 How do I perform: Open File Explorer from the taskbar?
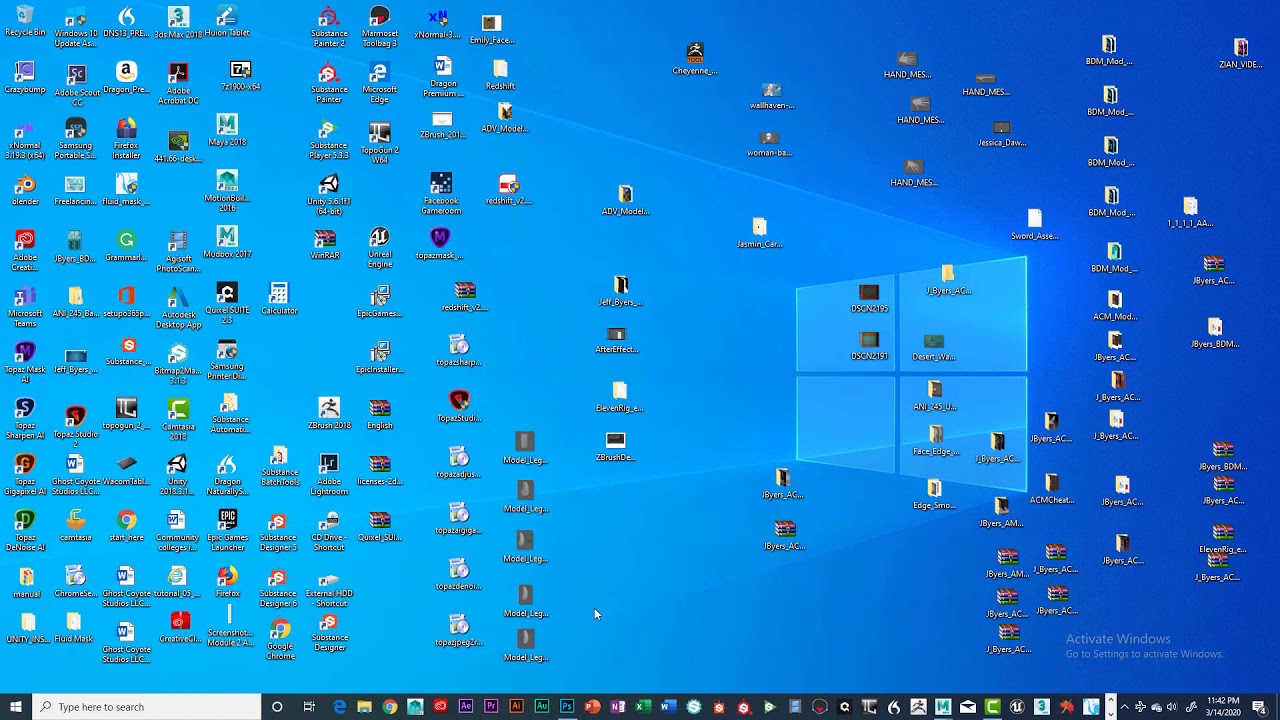click(364, 707)
